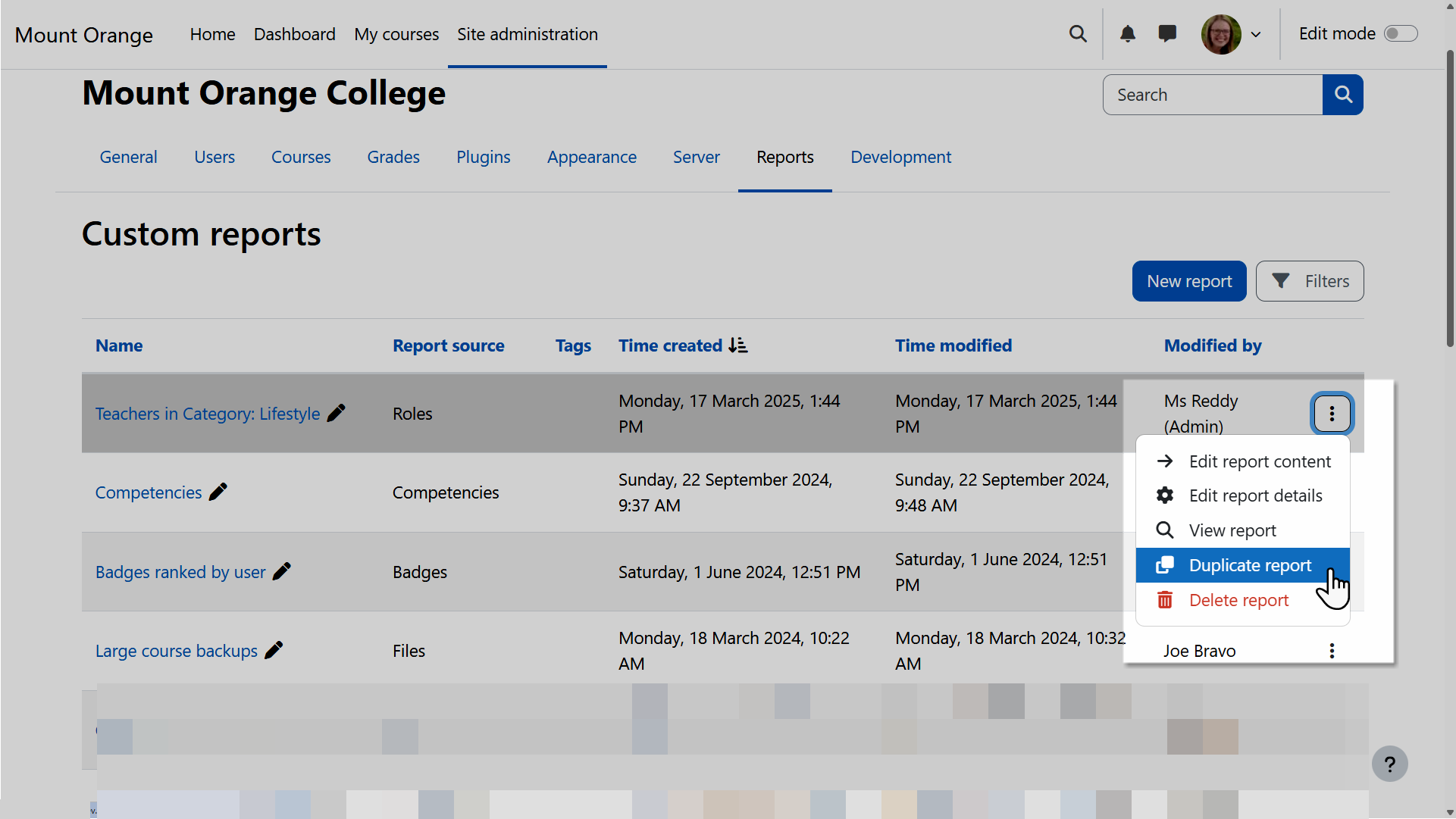The width and height of the screenshot is (1456, 819).
Task: Open Joe Bravo's three-dot action menu
Action: 1332,650
